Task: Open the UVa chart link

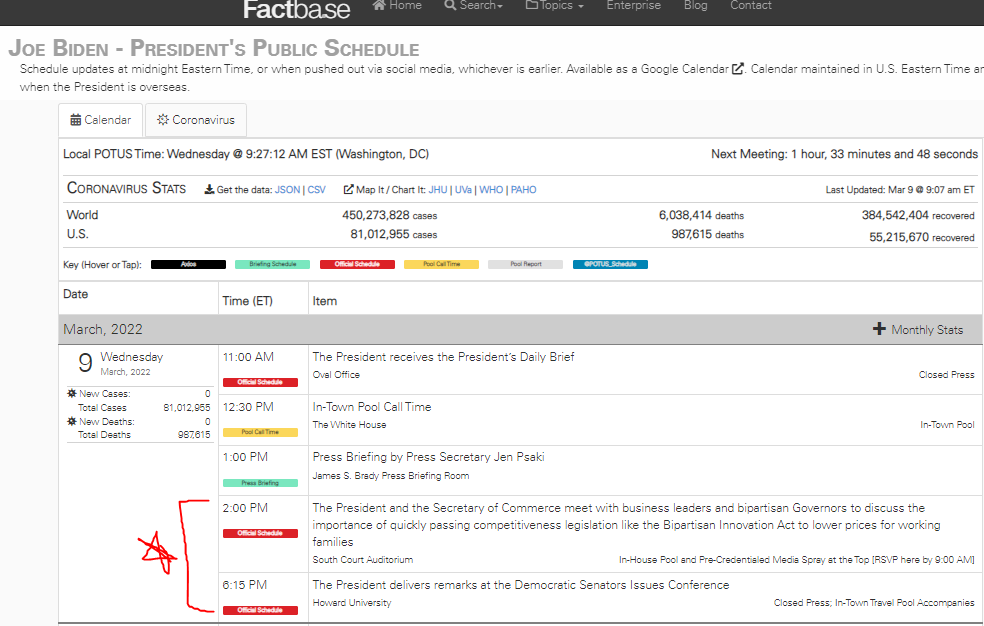Action: point(463,190)
